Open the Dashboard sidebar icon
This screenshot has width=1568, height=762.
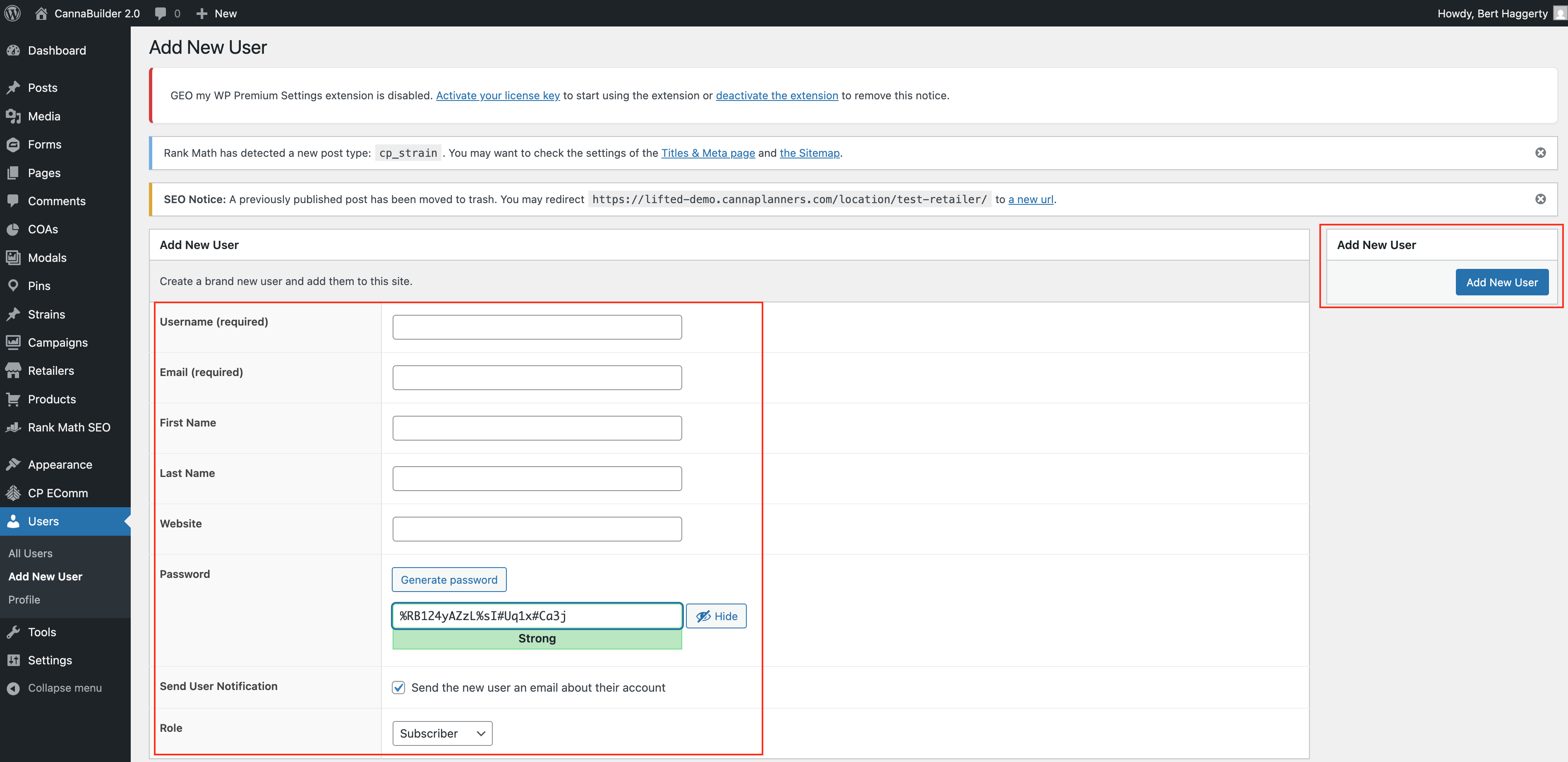click(13, 50)
